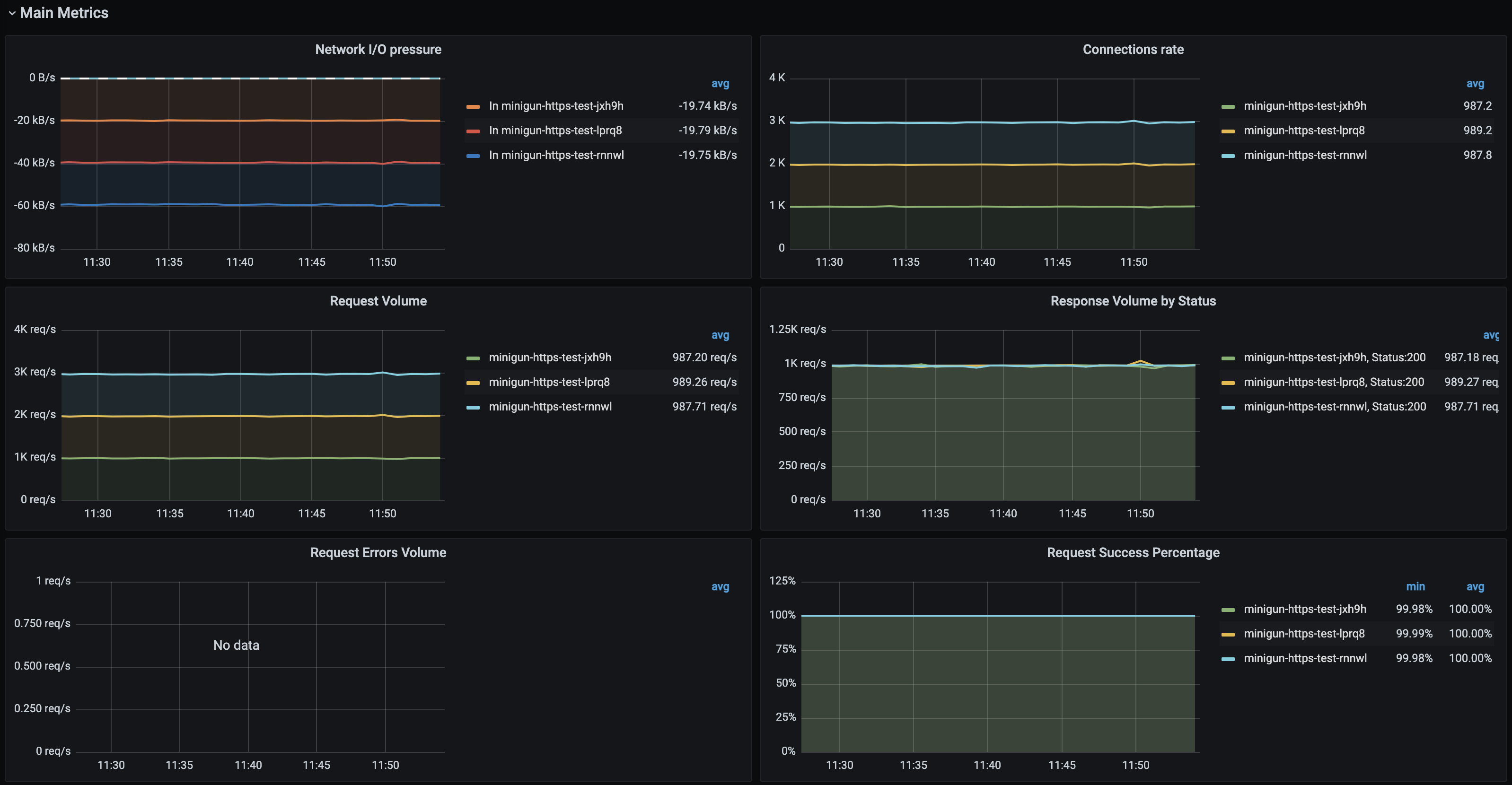Image resolution: width=1512 pixels, height=785 pixels.
Task: Click blue swatch for In minigun-https-test-rnnwl
Action: tap(473, 156)
